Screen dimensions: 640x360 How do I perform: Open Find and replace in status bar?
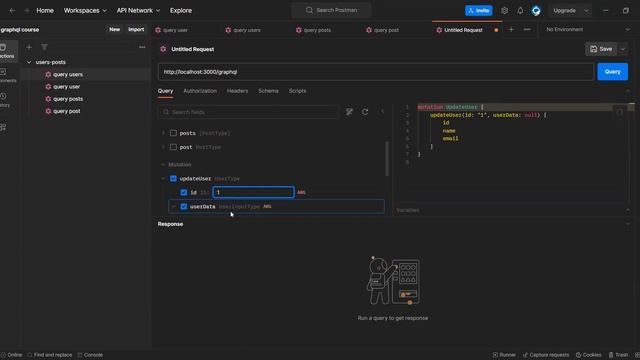pos(49,355)
